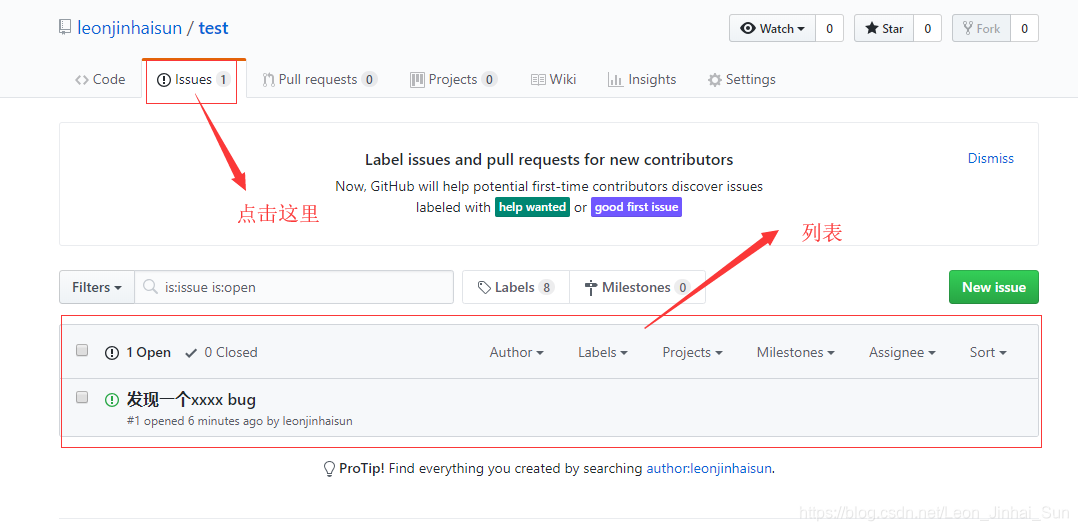Viewport: 1078px width, 531px height.
Task: Expand the Filters dropdown
Action: 97,287
